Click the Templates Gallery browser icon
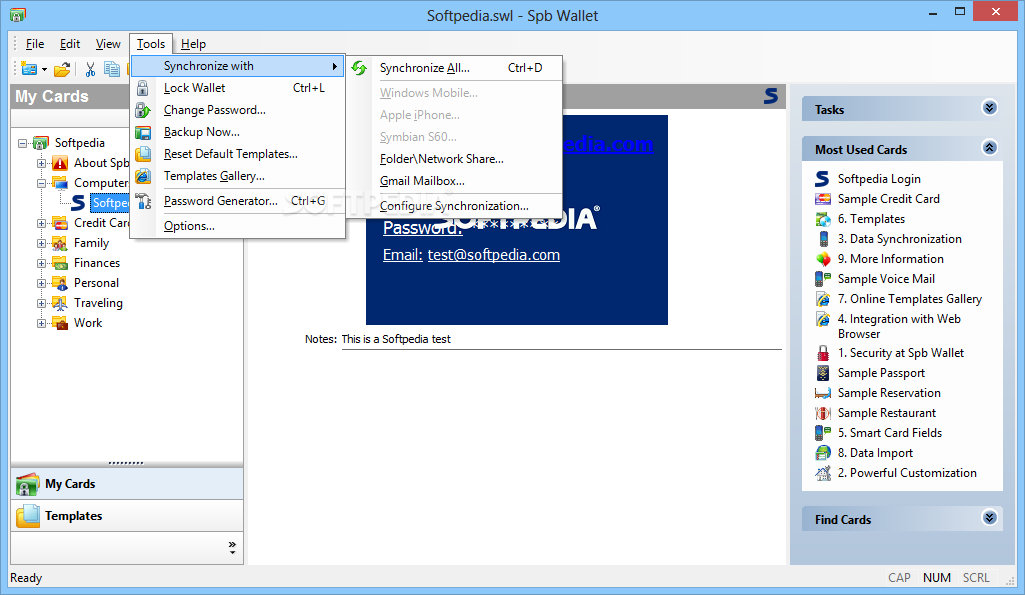 [143, 176]
